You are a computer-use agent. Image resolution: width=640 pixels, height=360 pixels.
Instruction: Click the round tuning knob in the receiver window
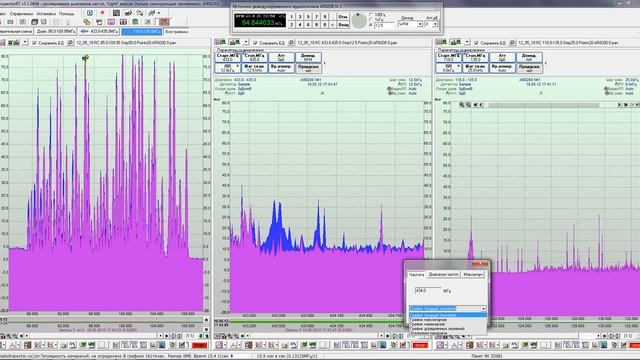click(x=359, y=20)
